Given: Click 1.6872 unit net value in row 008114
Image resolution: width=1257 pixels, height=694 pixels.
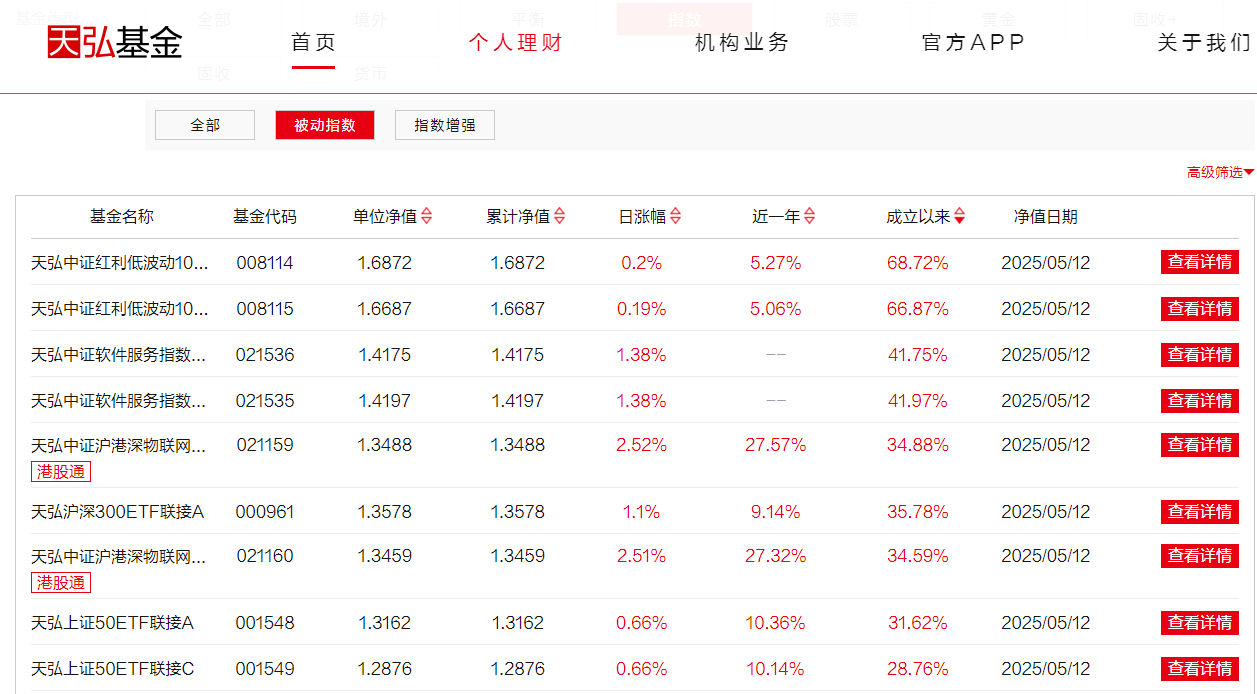Looking at the screenshot, I should 385,263.
